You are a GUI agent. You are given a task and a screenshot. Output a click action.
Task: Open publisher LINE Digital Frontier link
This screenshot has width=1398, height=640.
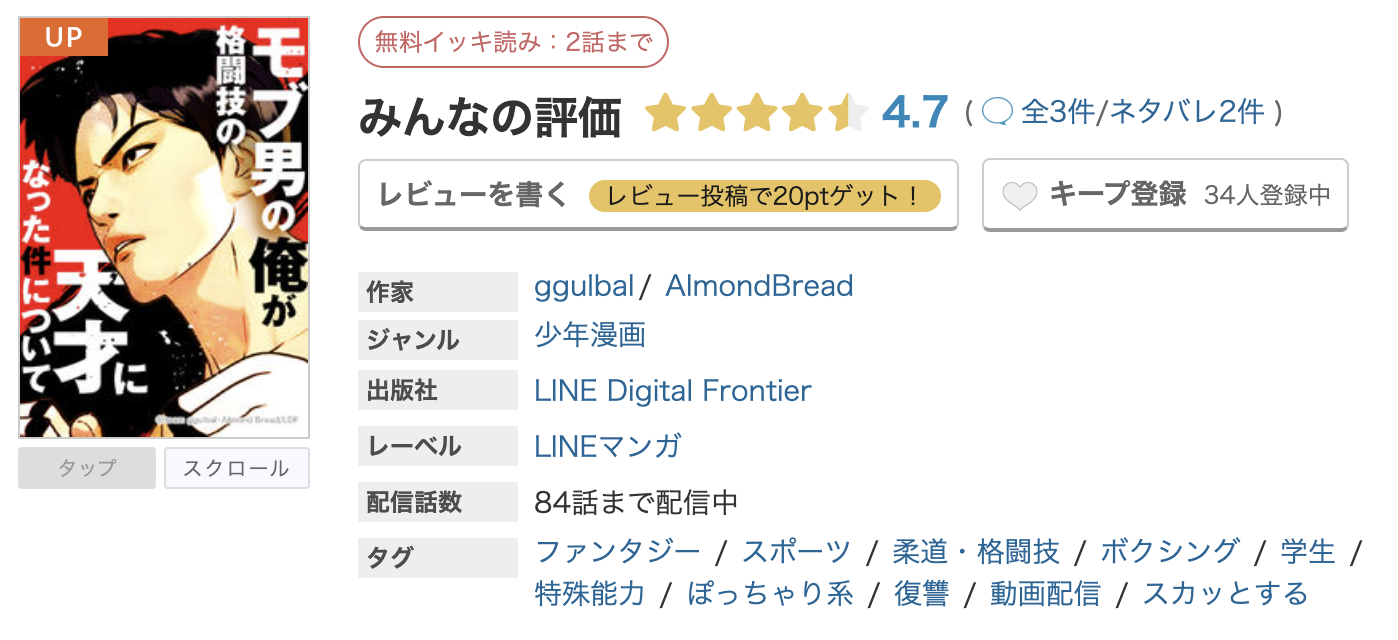point(673,391)
